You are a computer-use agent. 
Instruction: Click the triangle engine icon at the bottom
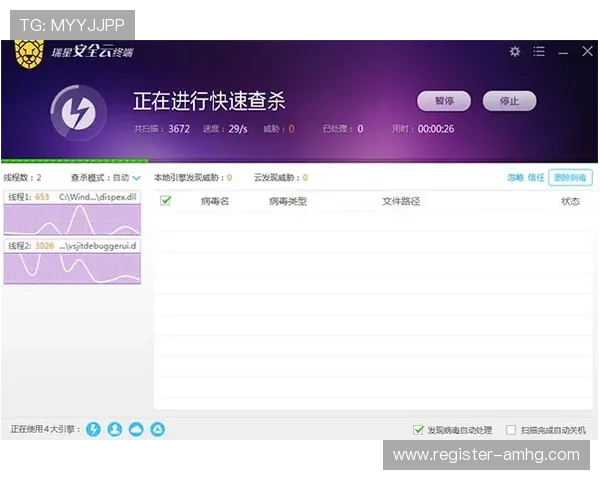pos(158,429)
